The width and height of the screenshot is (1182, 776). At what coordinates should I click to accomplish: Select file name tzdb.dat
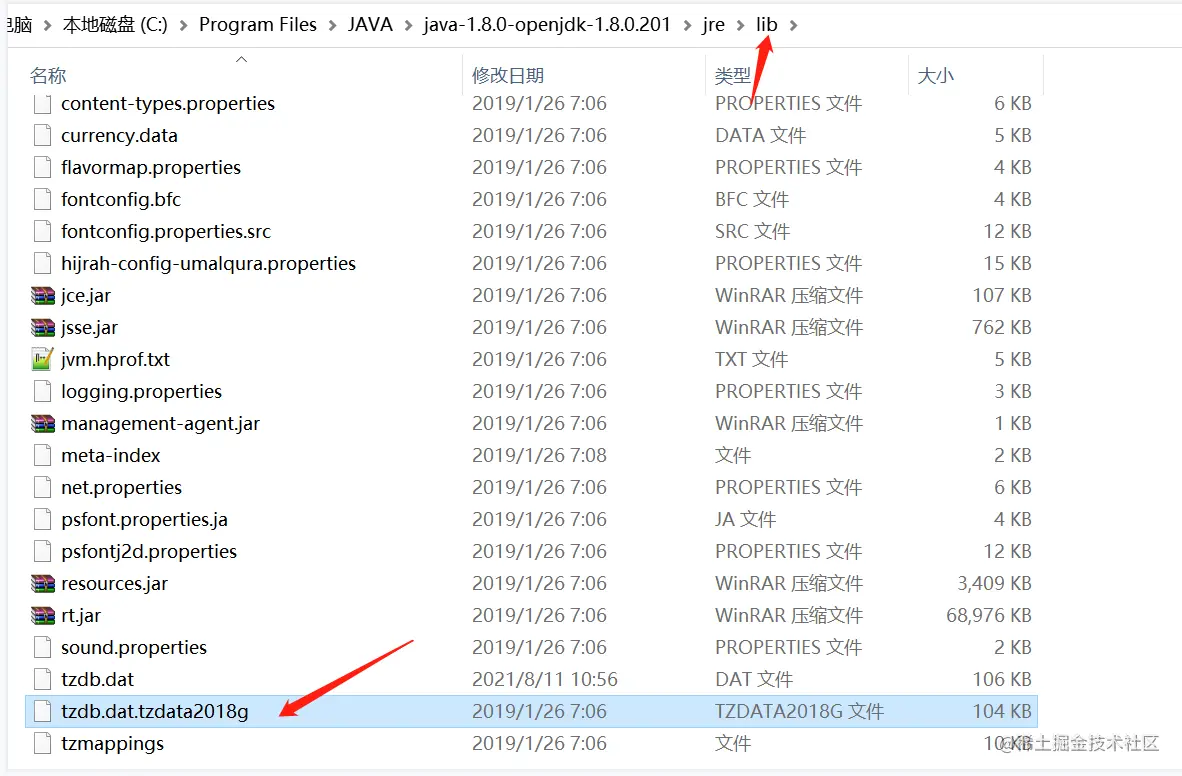click(x=97, y=679)
